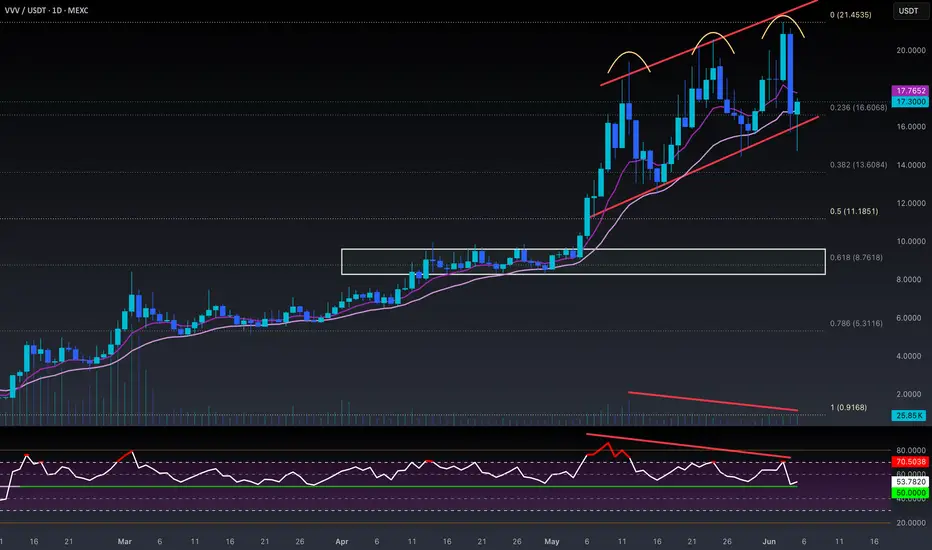Image resolution: width=932 pixels, height=550 pixels.
Task: Click the 0.618 (8.7618) Fibonacci level label
Action: [856, 257]
